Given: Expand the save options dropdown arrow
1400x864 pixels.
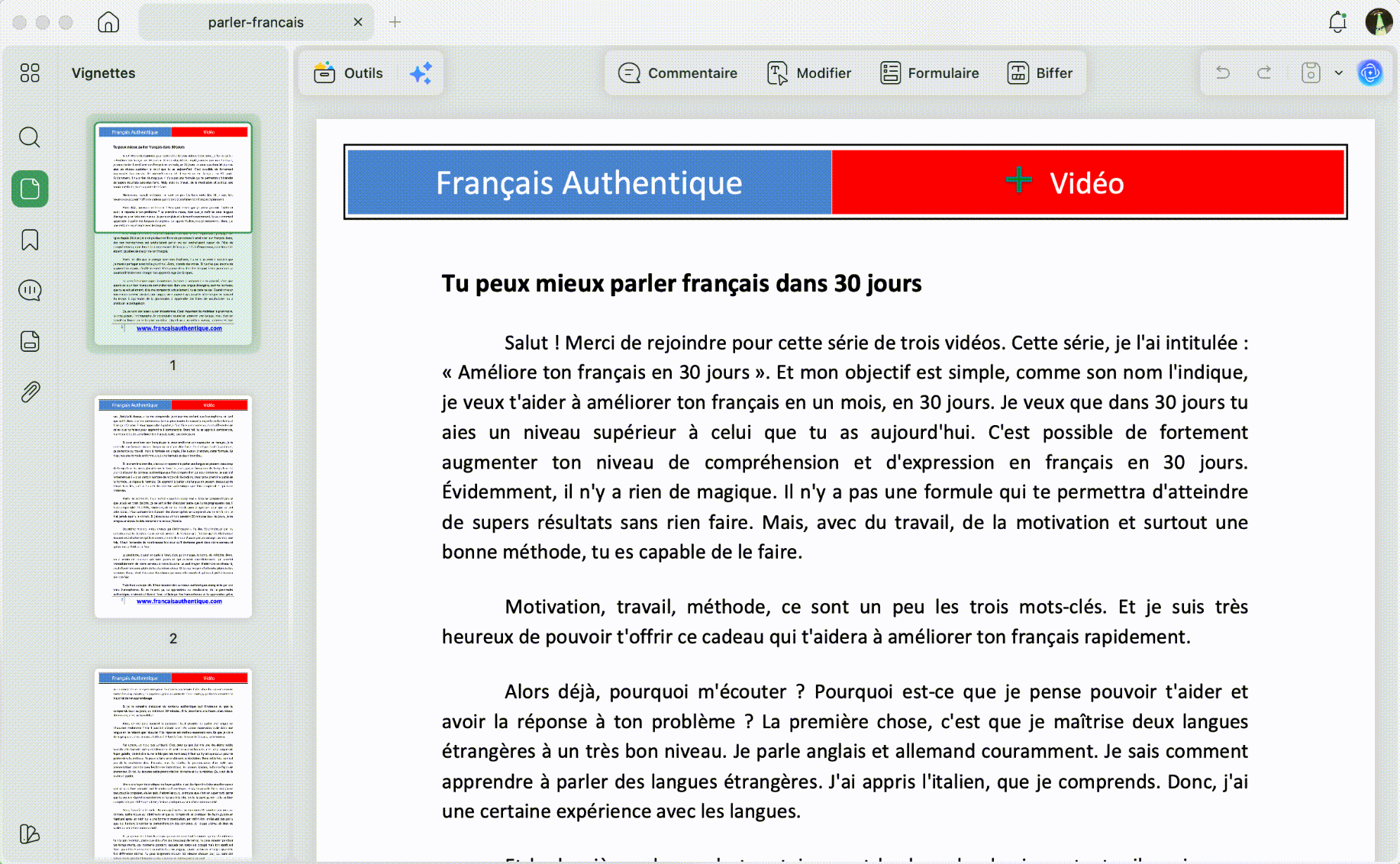Looking at the screenshot, I should 1338,73.
